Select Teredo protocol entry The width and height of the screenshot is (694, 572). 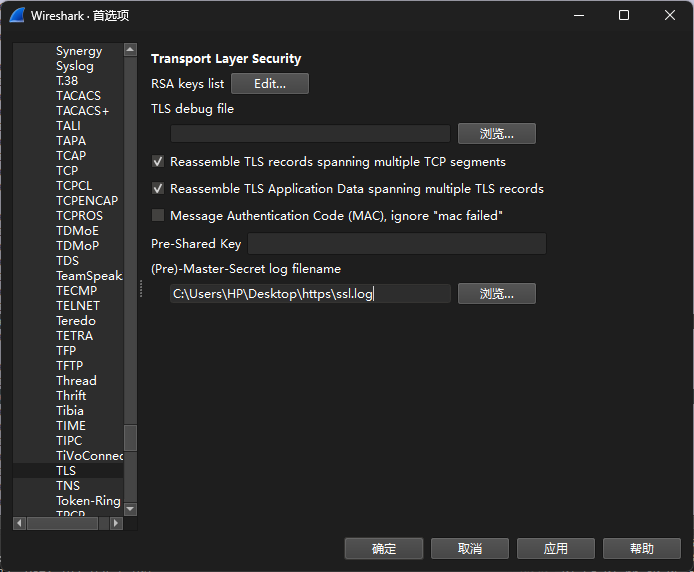click(x=76, y=321)
